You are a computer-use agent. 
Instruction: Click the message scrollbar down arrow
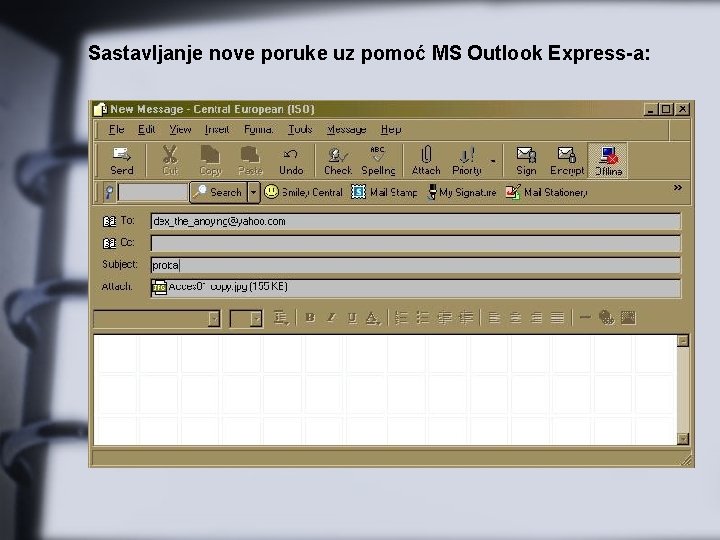pyautogui.click(x=683, y=439)
